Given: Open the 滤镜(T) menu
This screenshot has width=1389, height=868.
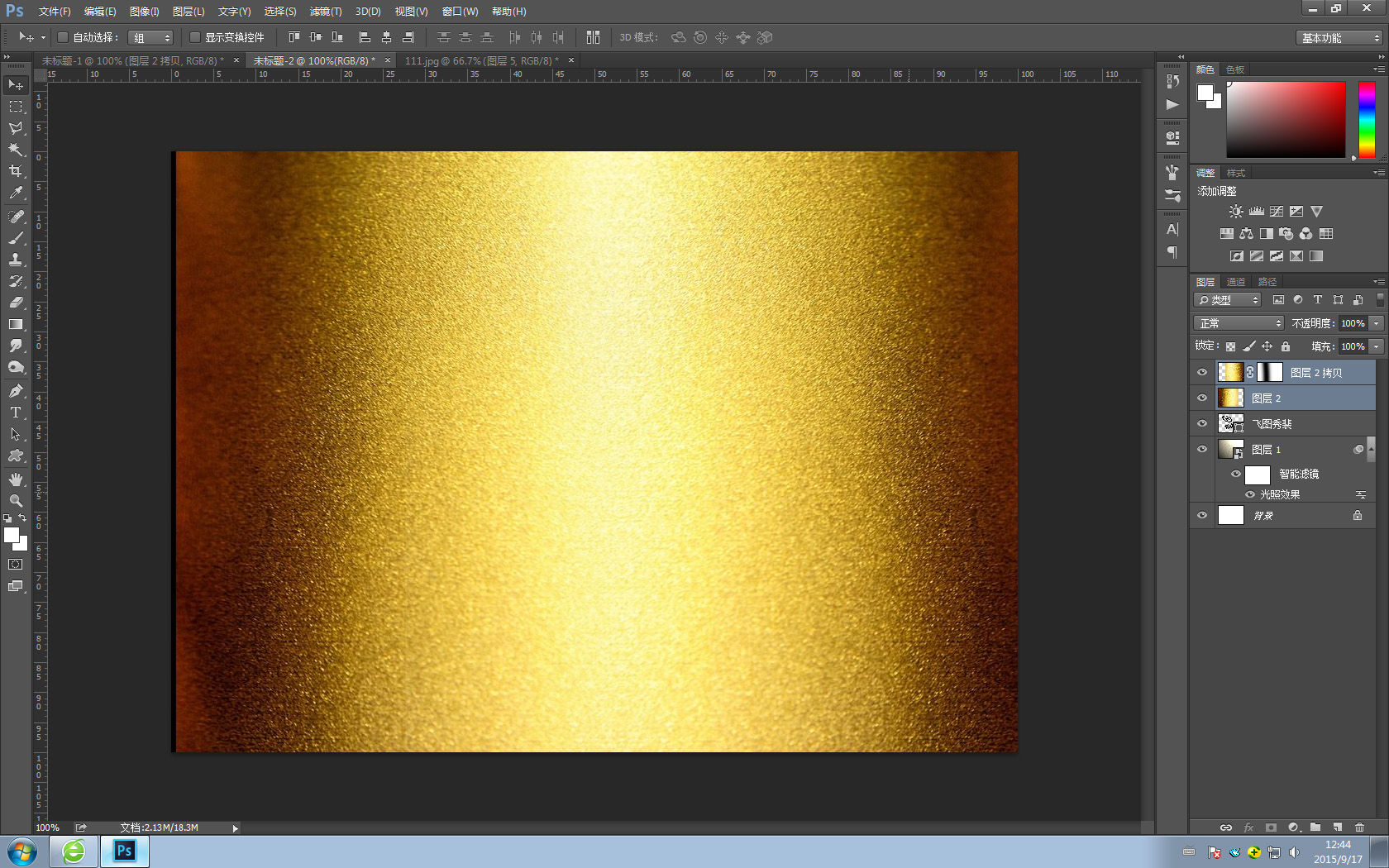Looking at the screenshot, I should (325, 12).
